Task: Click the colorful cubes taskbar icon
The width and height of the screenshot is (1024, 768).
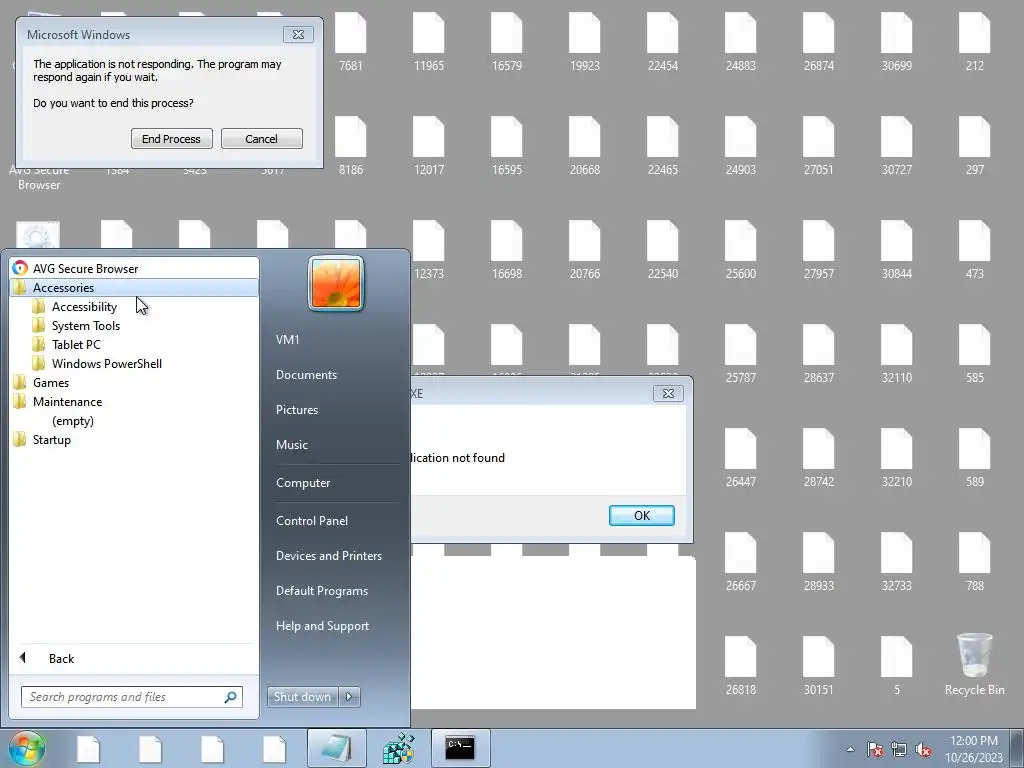Action: coord(398,748)
